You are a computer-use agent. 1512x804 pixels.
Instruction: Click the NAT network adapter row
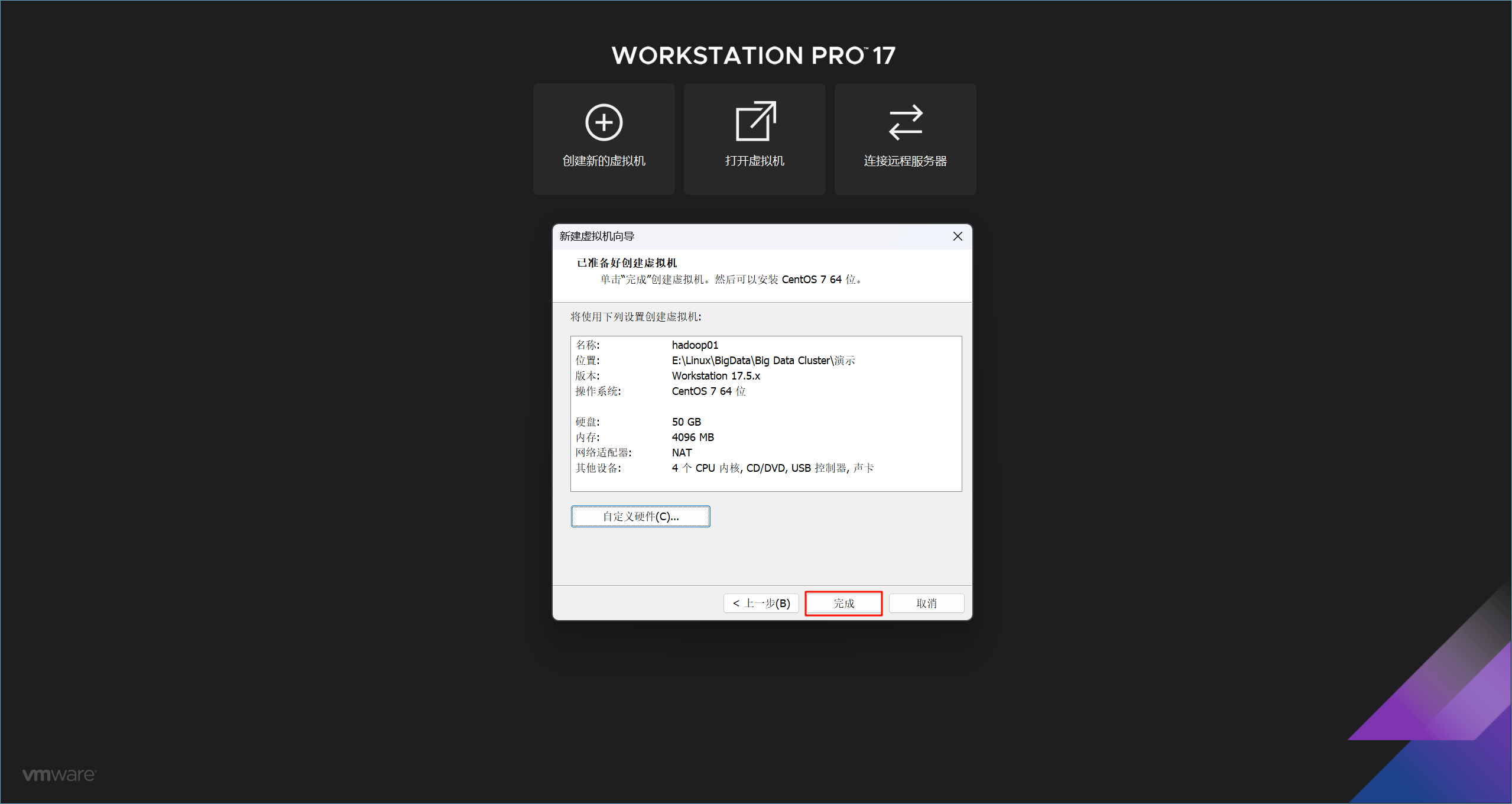click(x=681, y=453)
